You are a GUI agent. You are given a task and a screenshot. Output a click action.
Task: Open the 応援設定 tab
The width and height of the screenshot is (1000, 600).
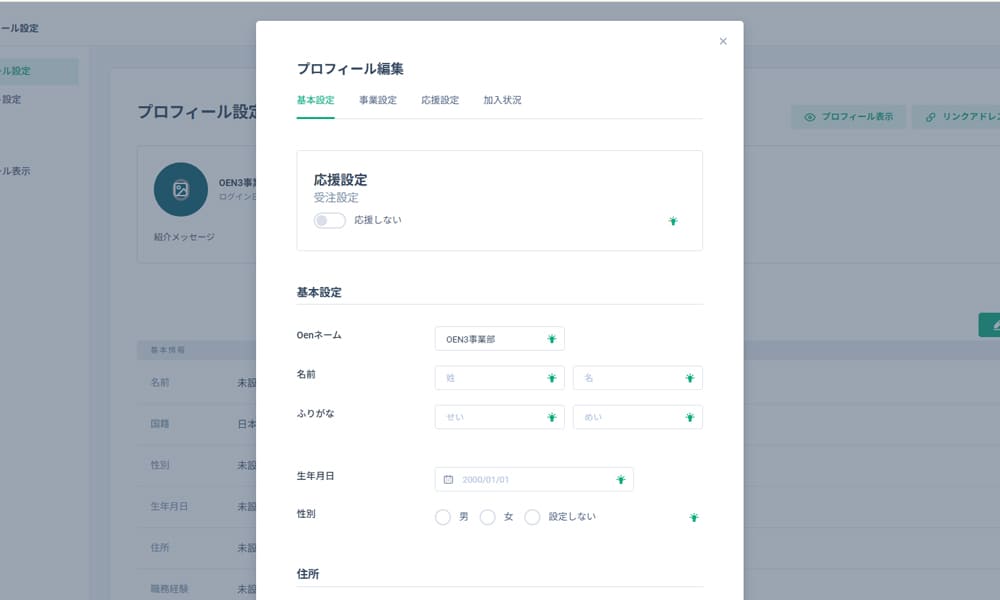pyautogui.click(x=440, y=100)
